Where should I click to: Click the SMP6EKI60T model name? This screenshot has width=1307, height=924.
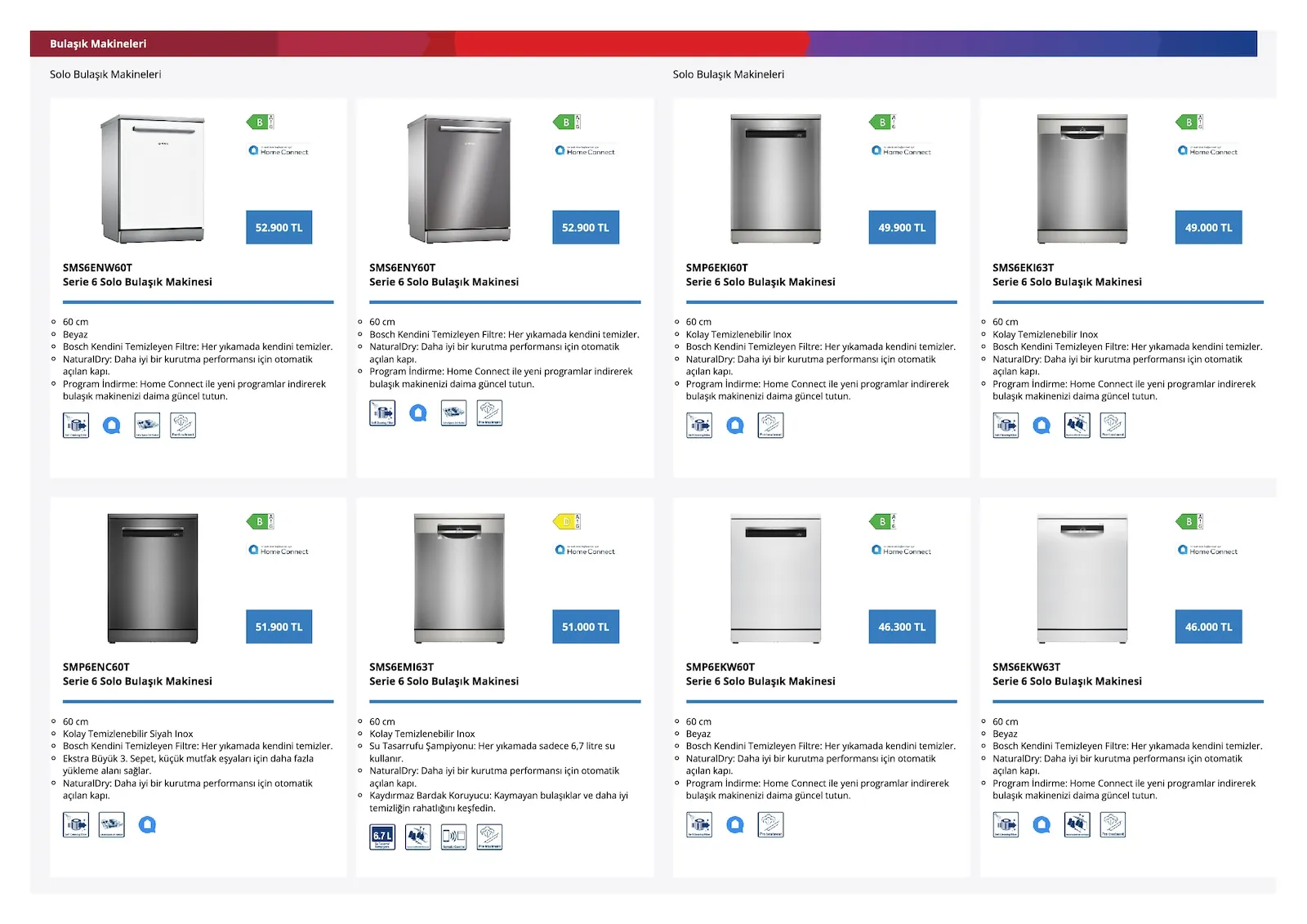click(x=717, y=268)
